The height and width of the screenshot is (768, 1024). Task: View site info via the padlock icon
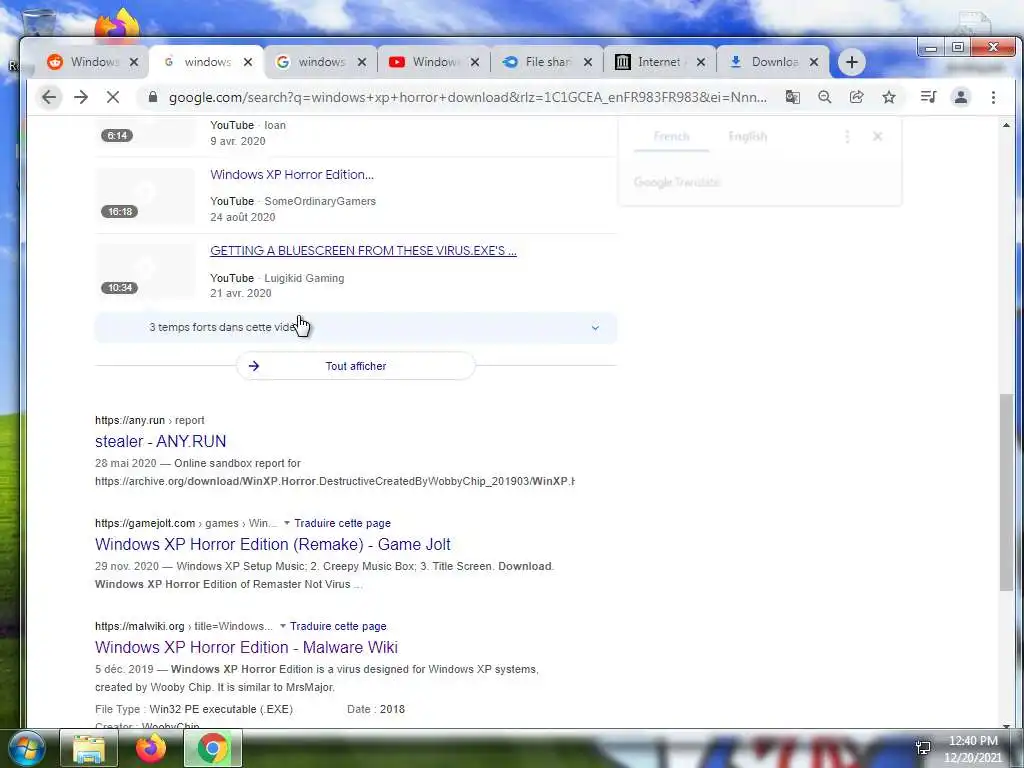tap(153, 97)
